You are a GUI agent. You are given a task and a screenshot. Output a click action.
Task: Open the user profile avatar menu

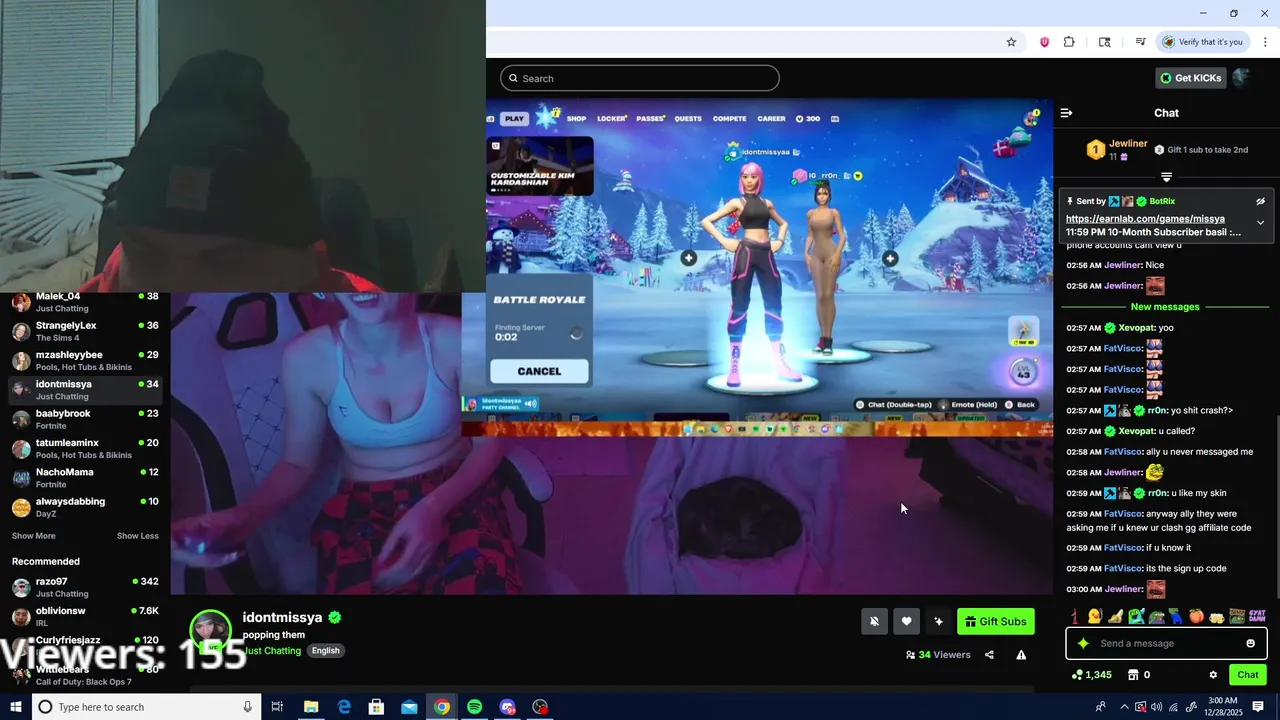click(x=1241, y=78)
